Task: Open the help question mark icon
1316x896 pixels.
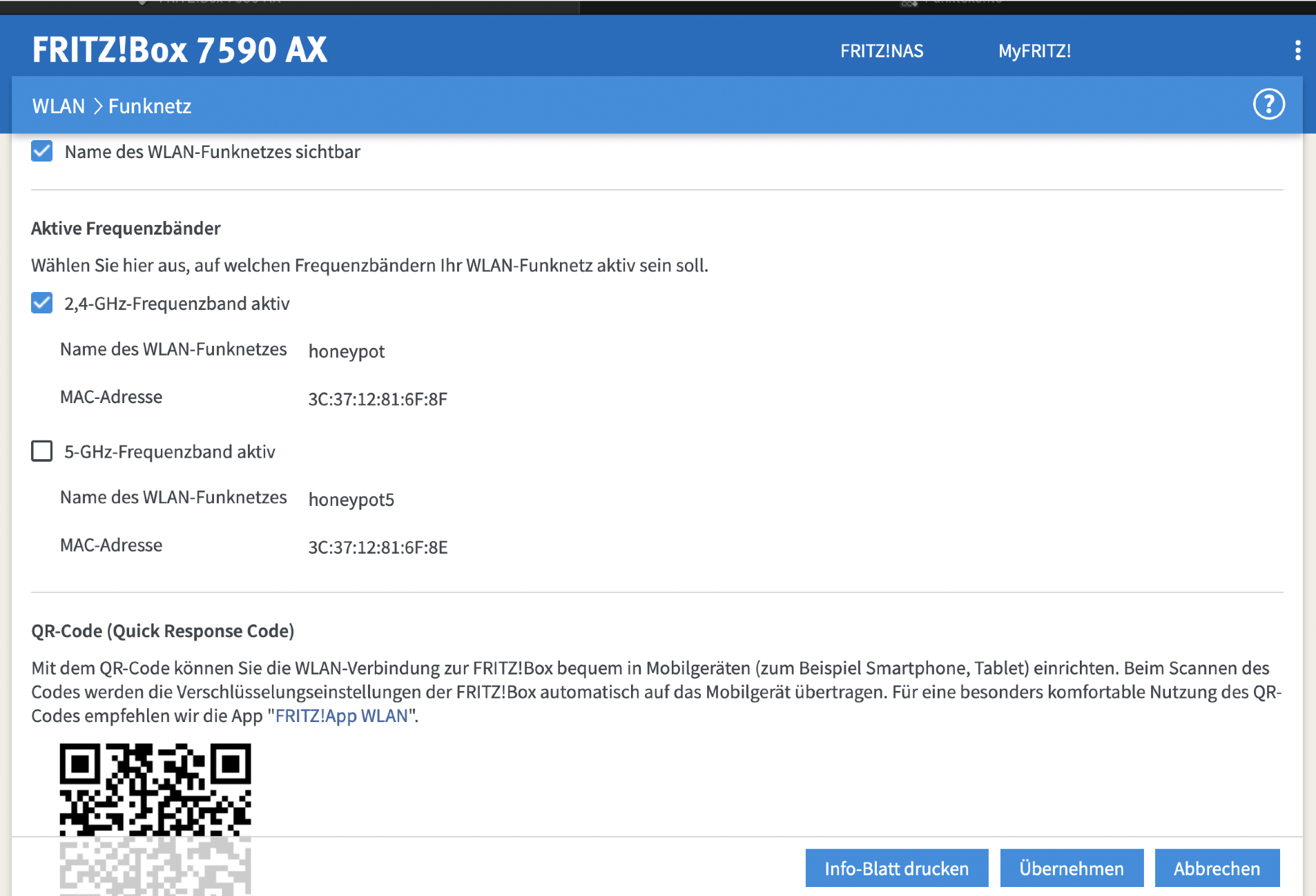Action: pos(1268,105)
